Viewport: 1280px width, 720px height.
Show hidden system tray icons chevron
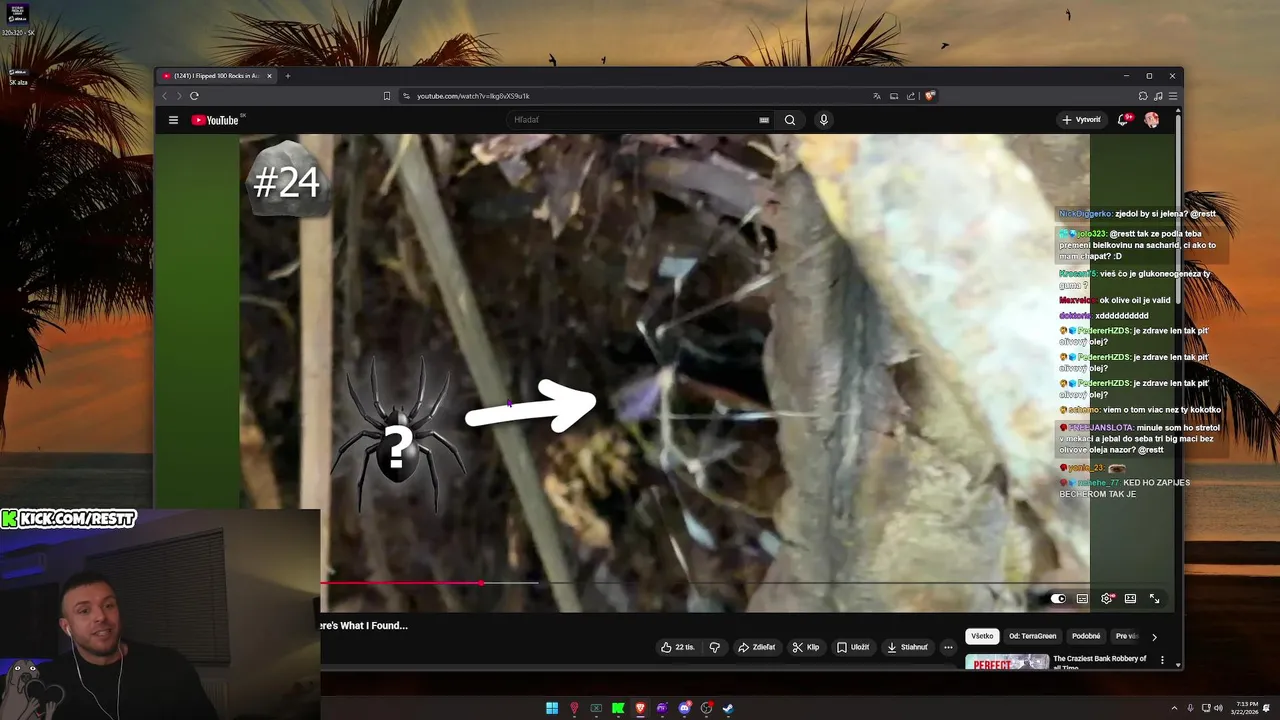coord(1174,708)
